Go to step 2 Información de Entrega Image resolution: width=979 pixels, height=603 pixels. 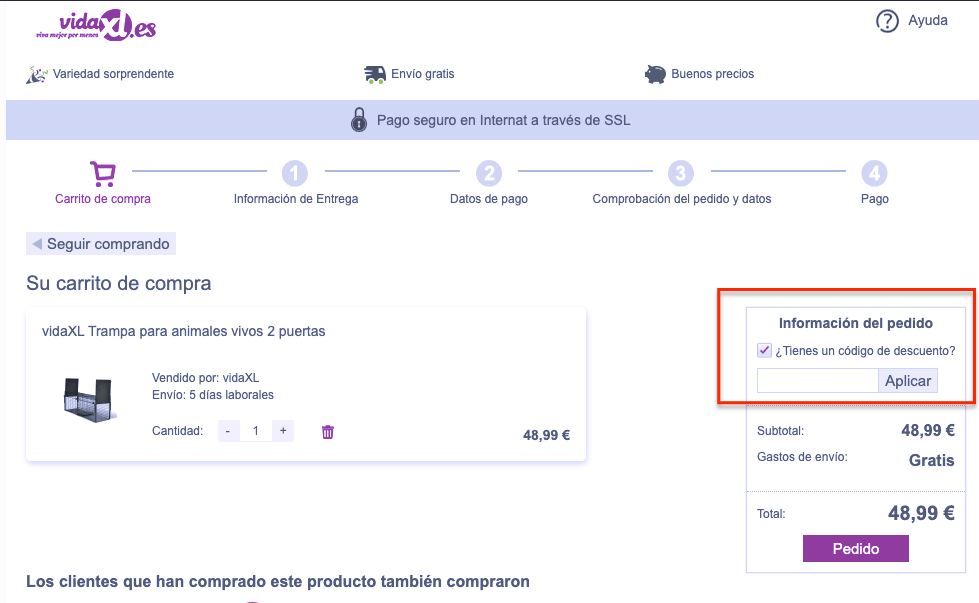coord(295,174)
